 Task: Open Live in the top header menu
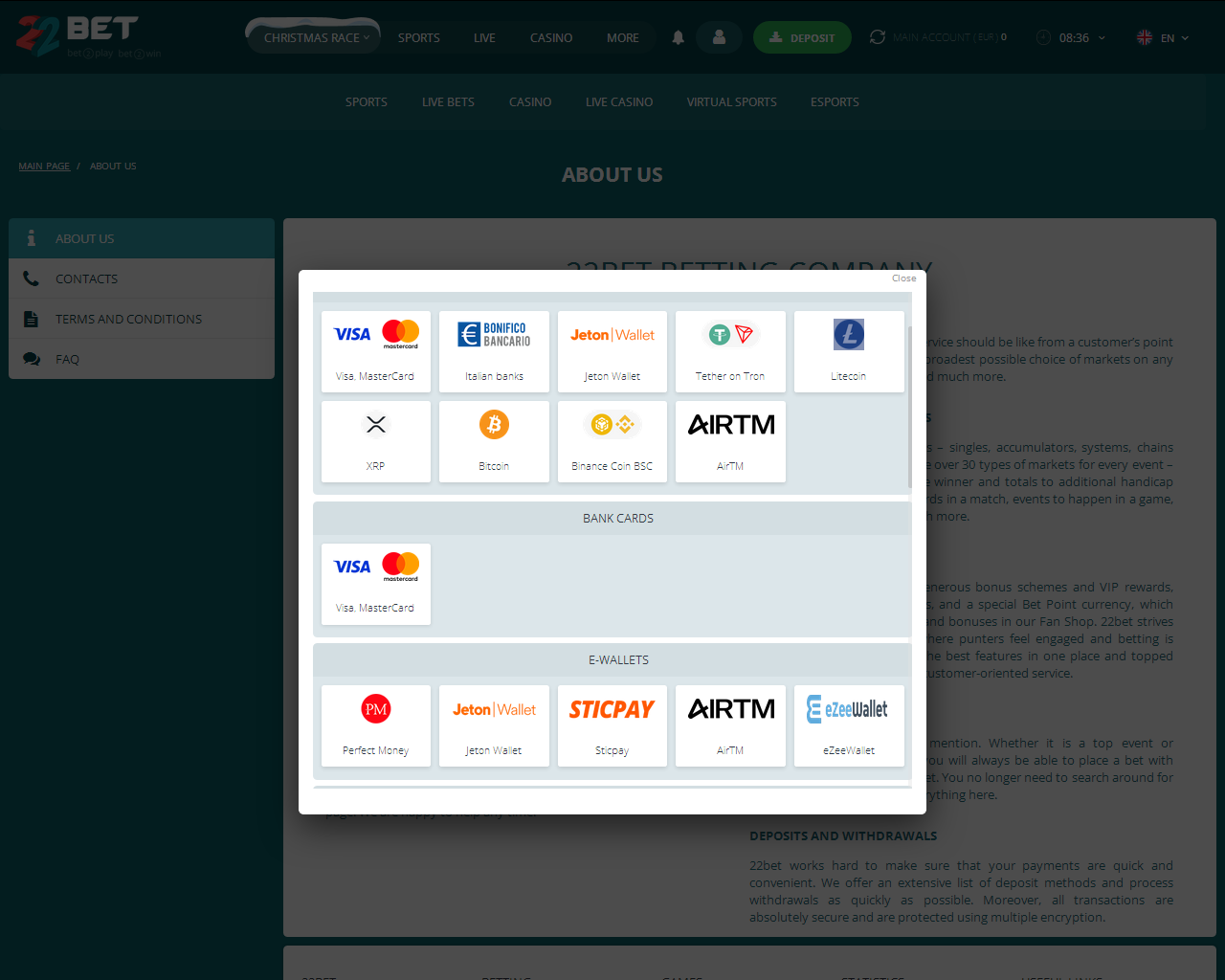click(x=484, y=38)
